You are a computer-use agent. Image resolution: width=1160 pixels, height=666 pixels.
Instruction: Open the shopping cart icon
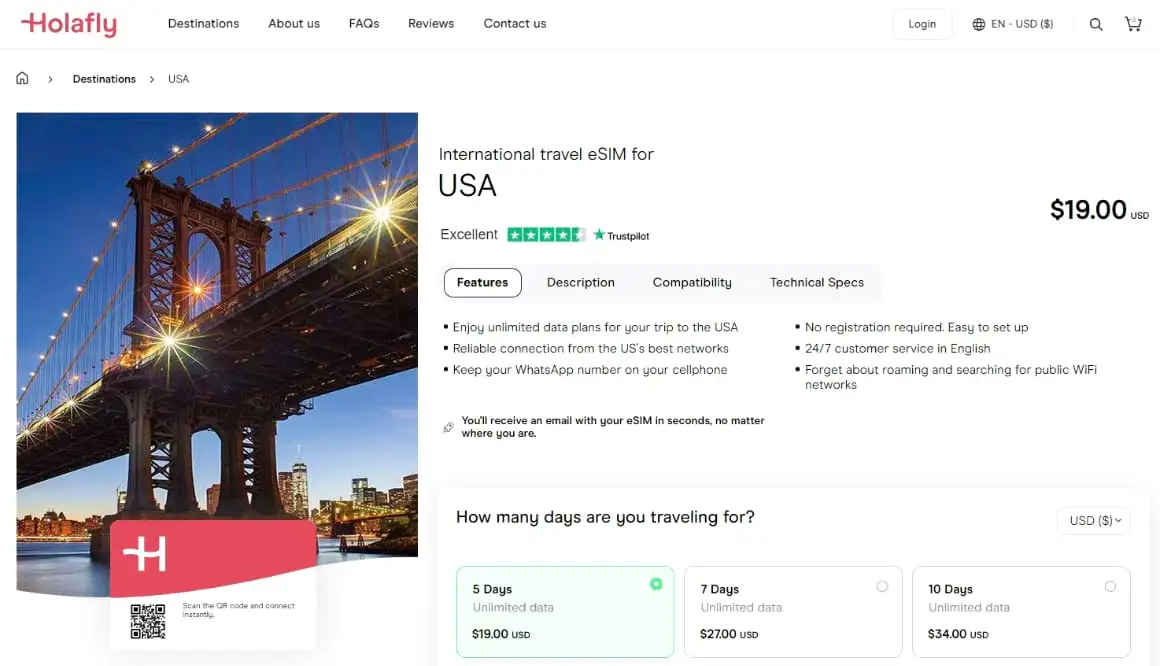[x=1133, y=24]
